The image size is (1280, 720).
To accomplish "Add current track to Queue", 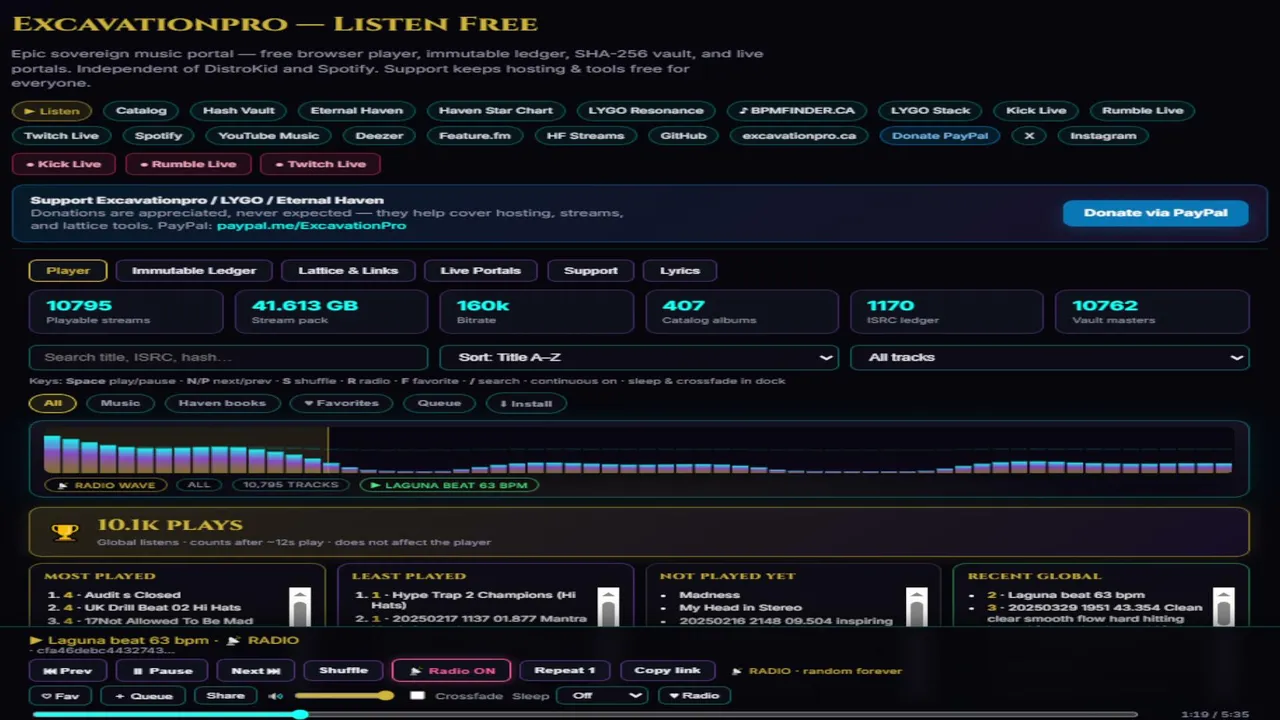I will [143, 696].
